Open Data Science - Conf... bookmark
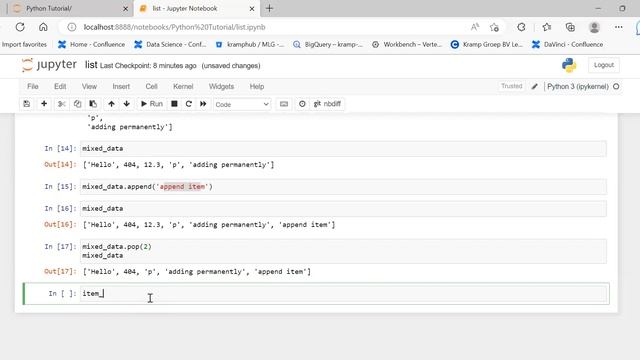 170,44
